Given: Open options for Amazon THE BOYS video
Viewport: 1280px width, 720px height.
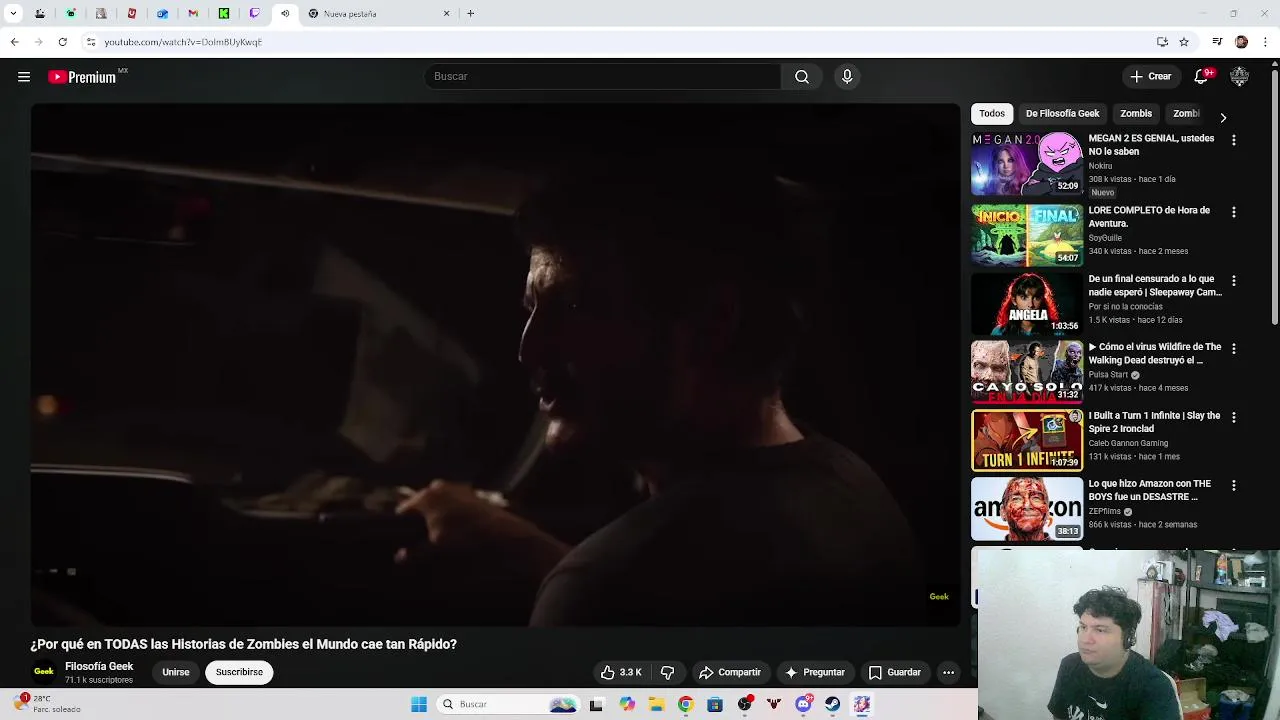Looking at the screenshot, I should (x=1233, y=486).
